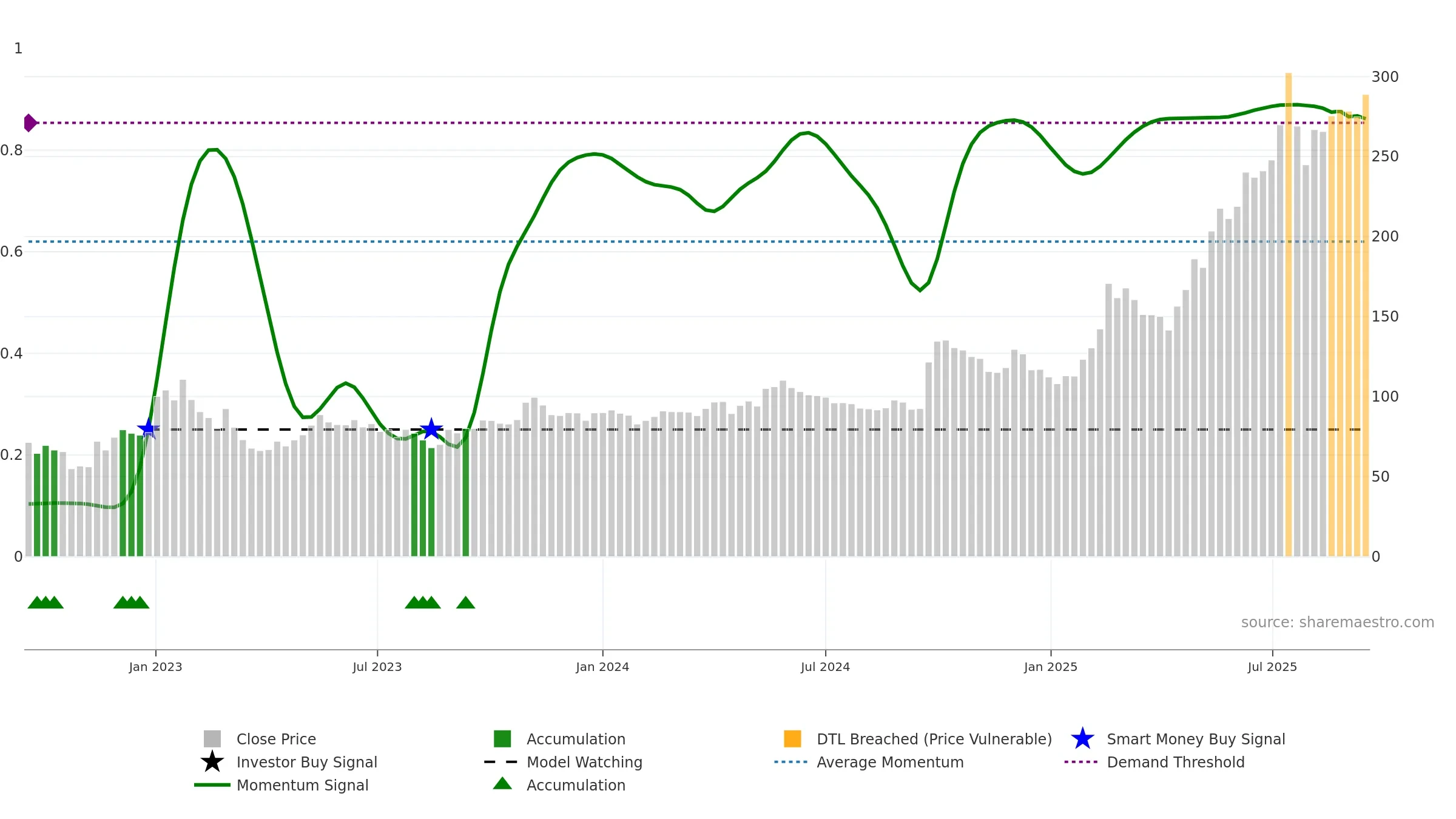Click the lone accumulation triangle below the chart

465,602
